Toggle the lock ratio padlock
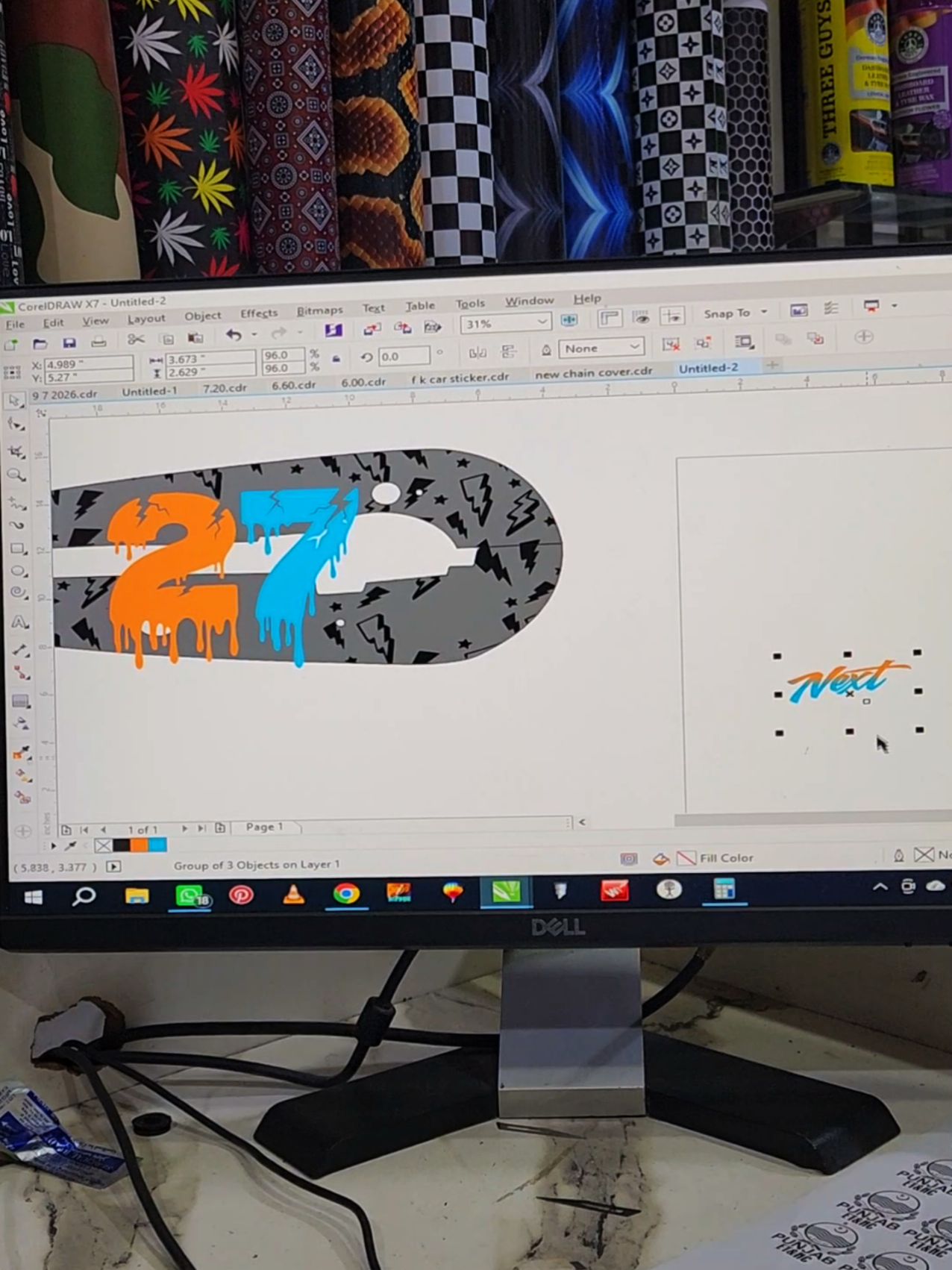952x1270 pixels. pos(336,359)
